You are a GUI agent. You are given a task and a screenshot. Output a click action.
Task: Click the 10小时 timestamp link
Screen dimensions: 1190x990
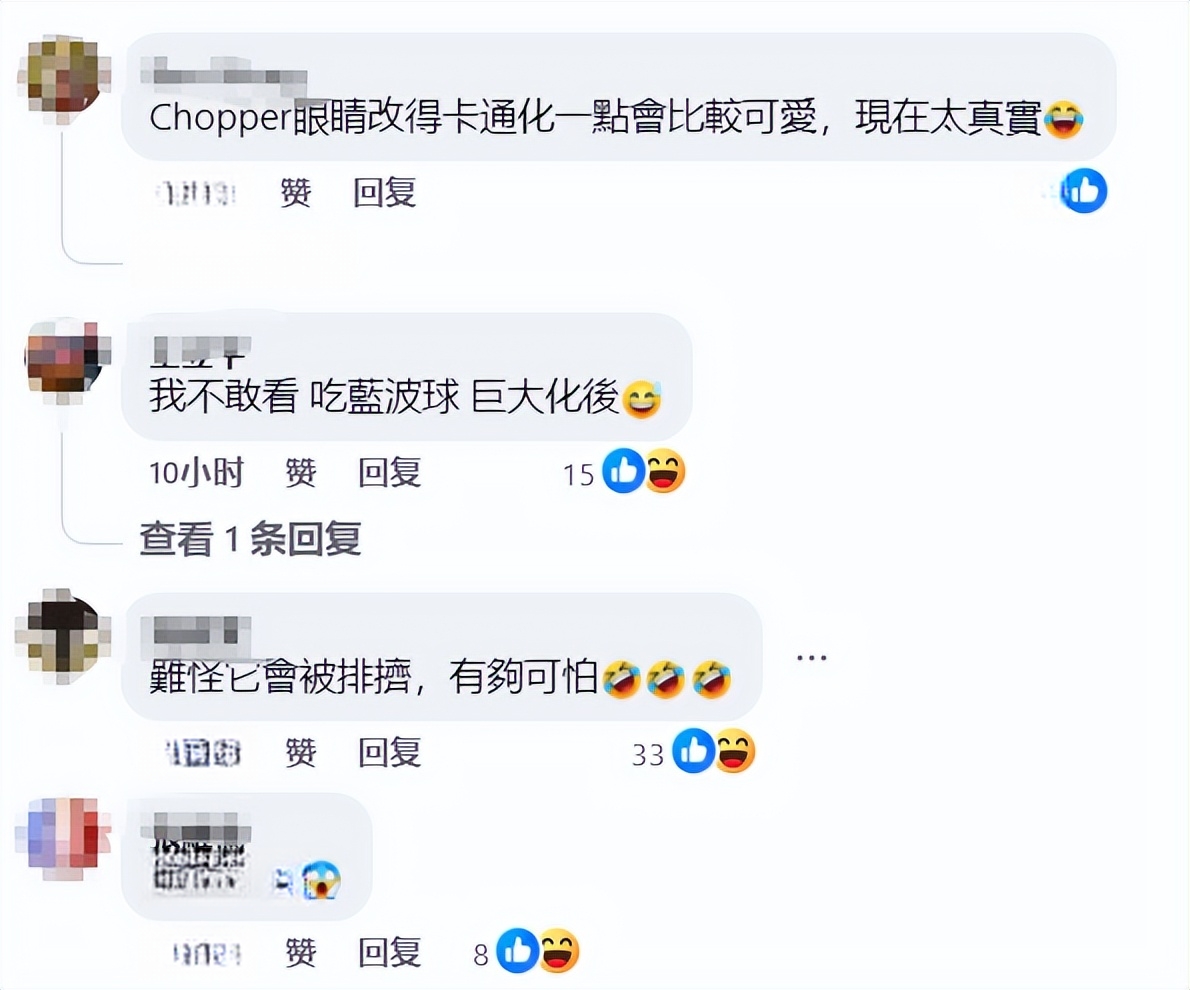click(197, 473)
